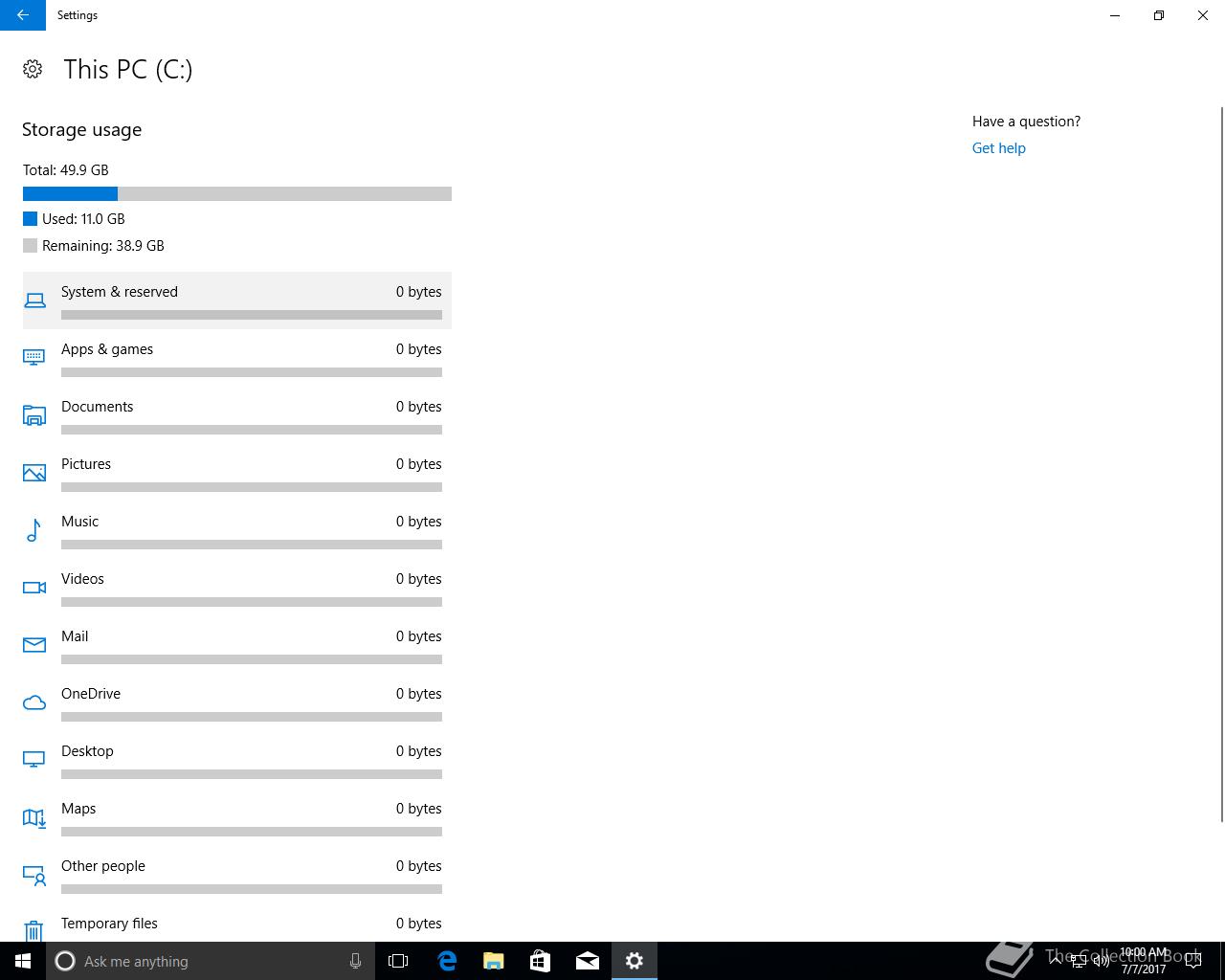This screenshot has height=980, width=1225.
Task: Click the "Storage usage" heading
Action: tap(81, 129)
